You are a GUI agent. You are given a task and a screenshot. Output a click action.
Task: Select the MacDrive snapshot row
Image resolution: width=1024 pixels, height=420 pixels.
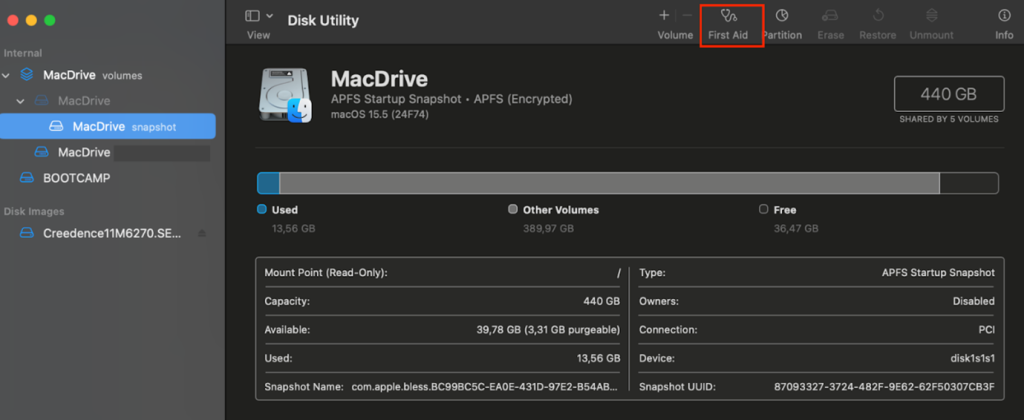point(108,126)
